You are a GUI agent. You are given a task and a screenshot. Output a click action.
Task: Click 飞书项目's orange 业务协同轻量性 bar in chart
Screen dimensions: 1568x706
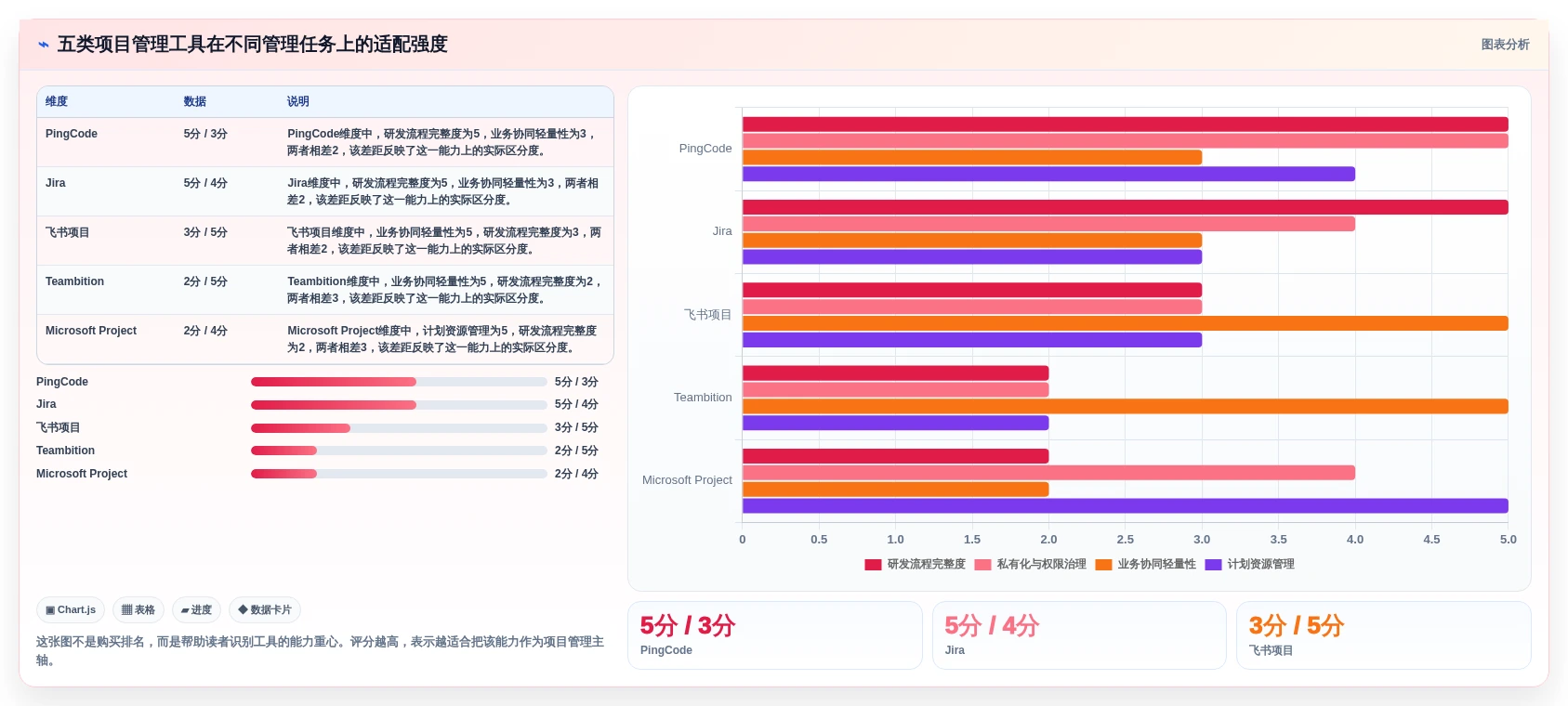point(1126,323)
